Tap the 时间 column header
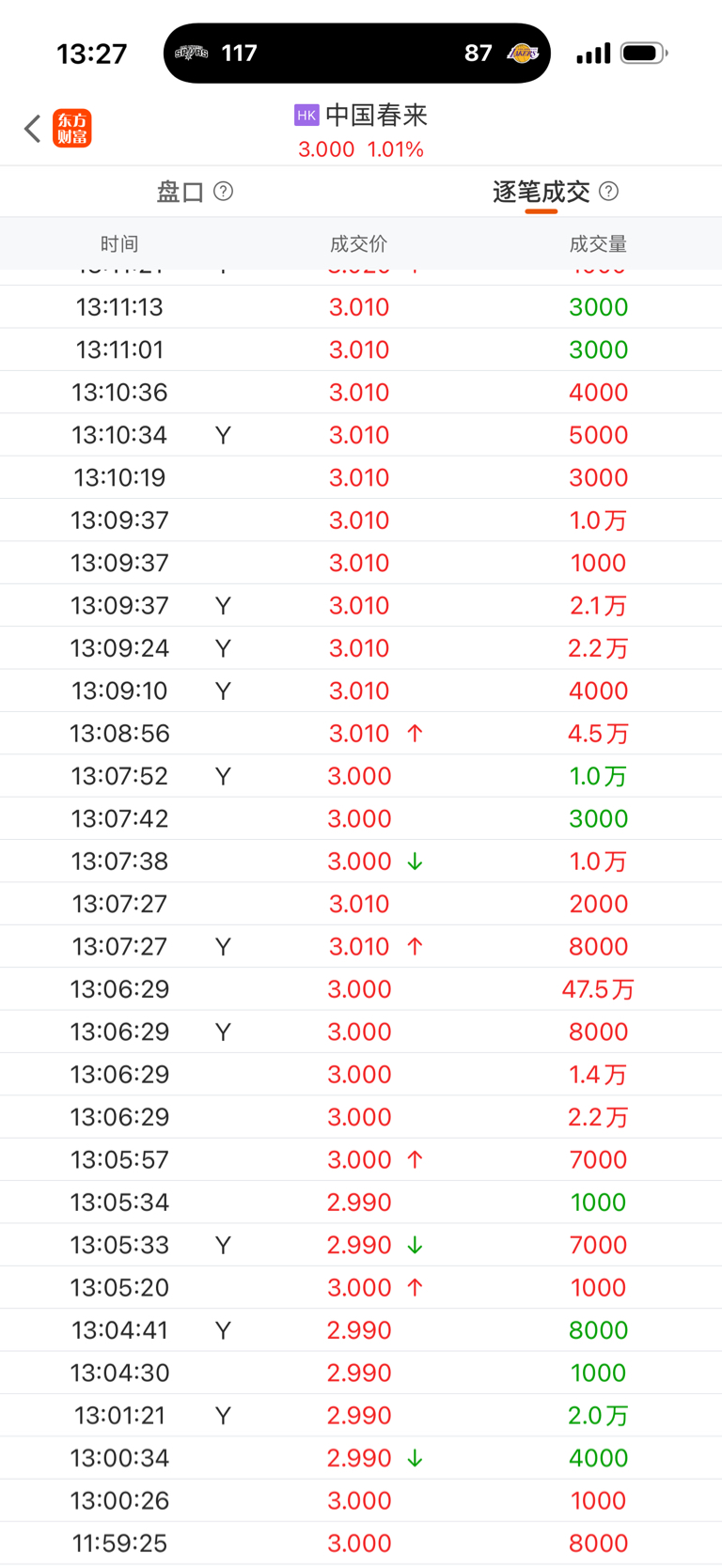The image size is (722, 1568). (119, 244)
